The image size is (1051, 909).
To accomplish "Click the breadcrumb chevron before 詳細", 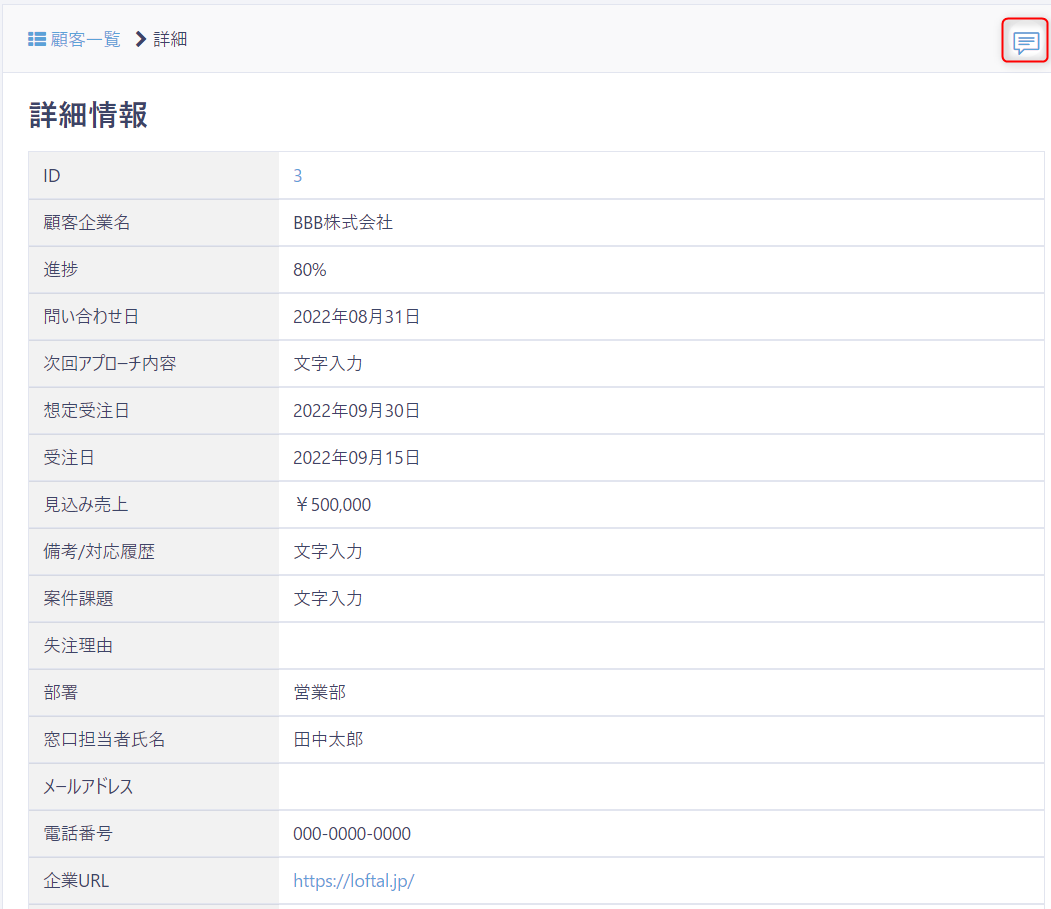I will coord(140,39).
